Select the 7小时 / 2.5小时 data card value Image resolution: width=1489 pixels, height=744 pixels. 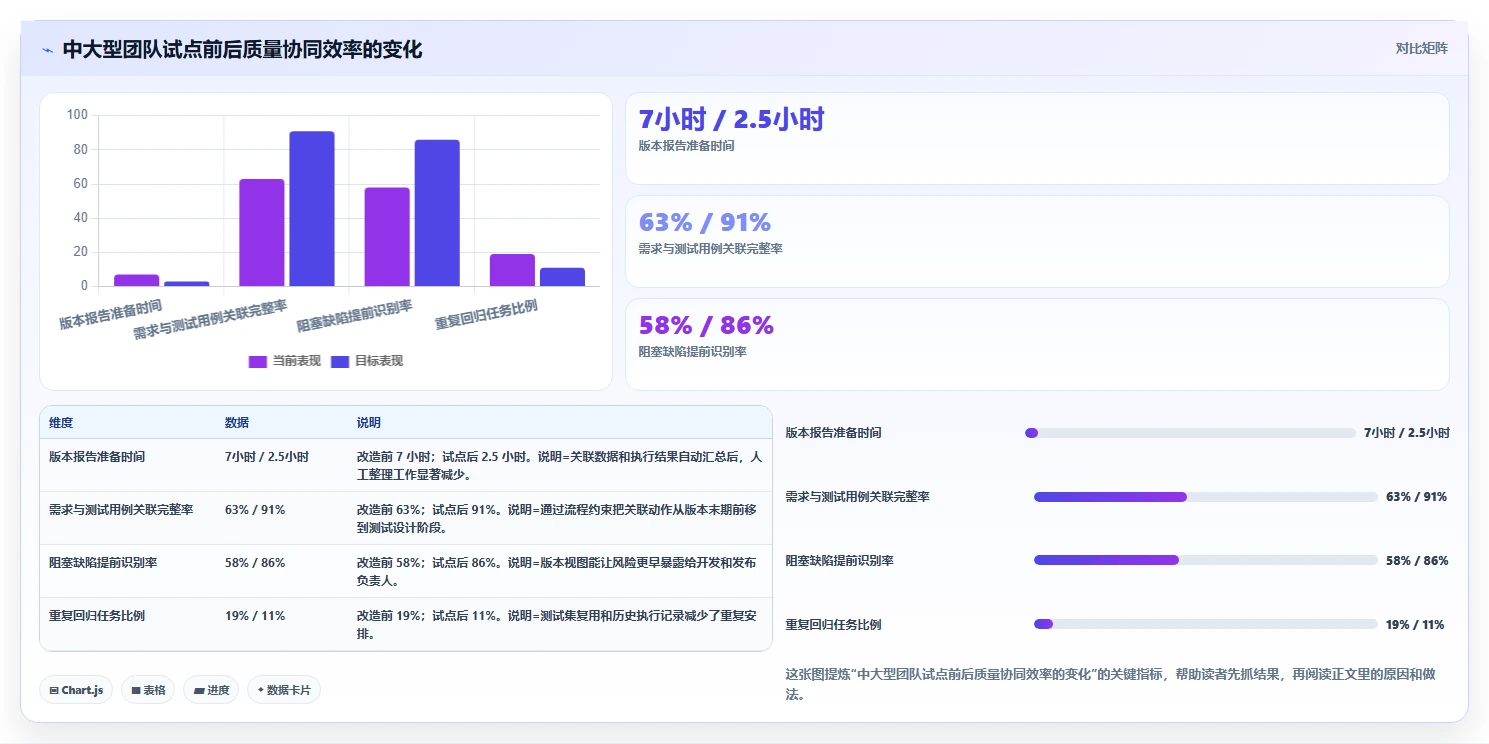click(731, 120)
